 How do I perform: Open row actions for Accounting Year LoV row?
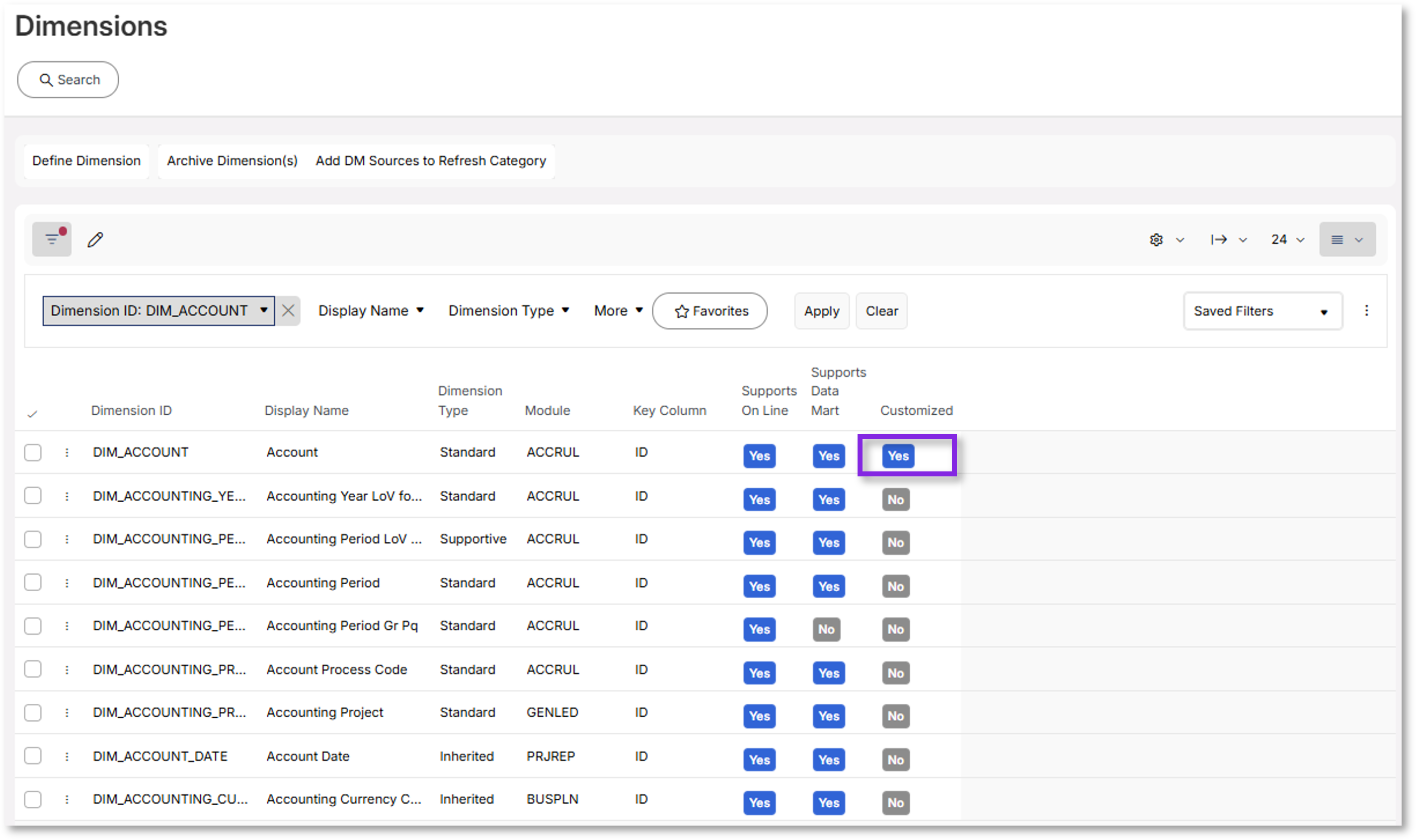pos(67,496)
